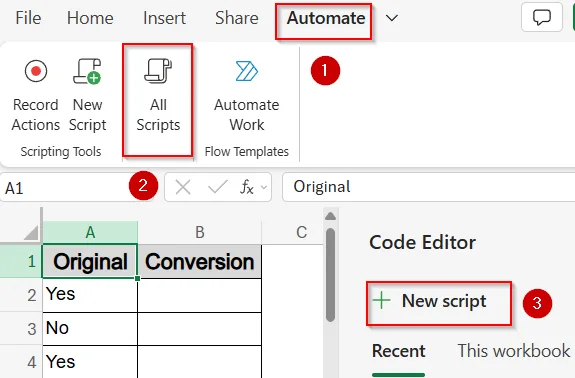Select the column C header
Screen dimensions: 575x378
(293, 232)
